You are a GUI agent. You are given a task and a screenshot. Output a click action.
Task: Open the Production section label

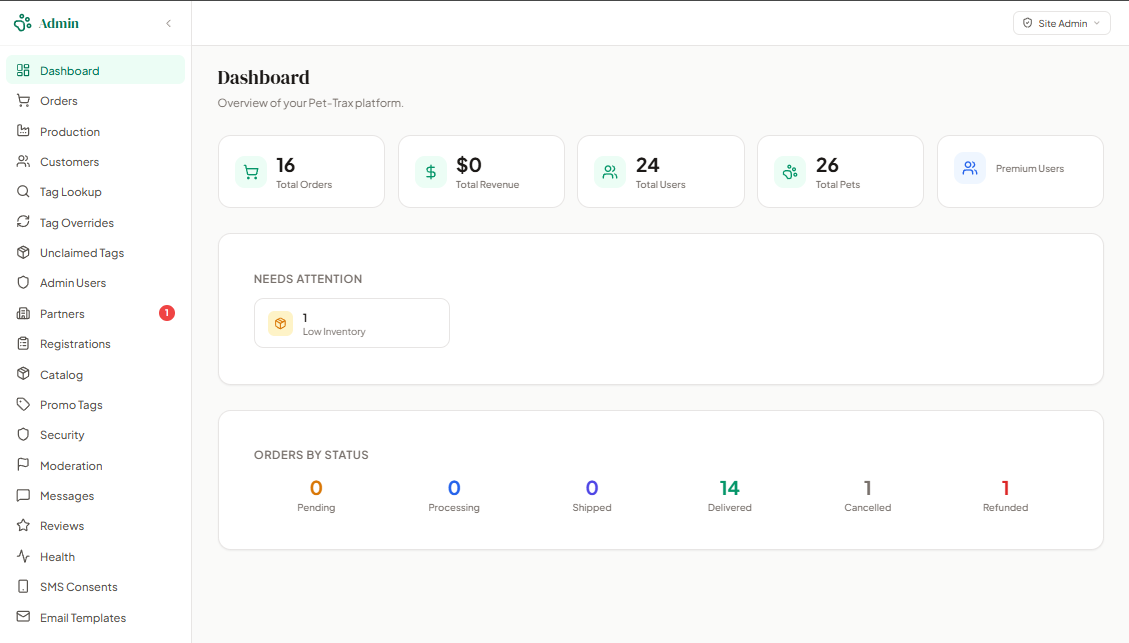(70, 132)
